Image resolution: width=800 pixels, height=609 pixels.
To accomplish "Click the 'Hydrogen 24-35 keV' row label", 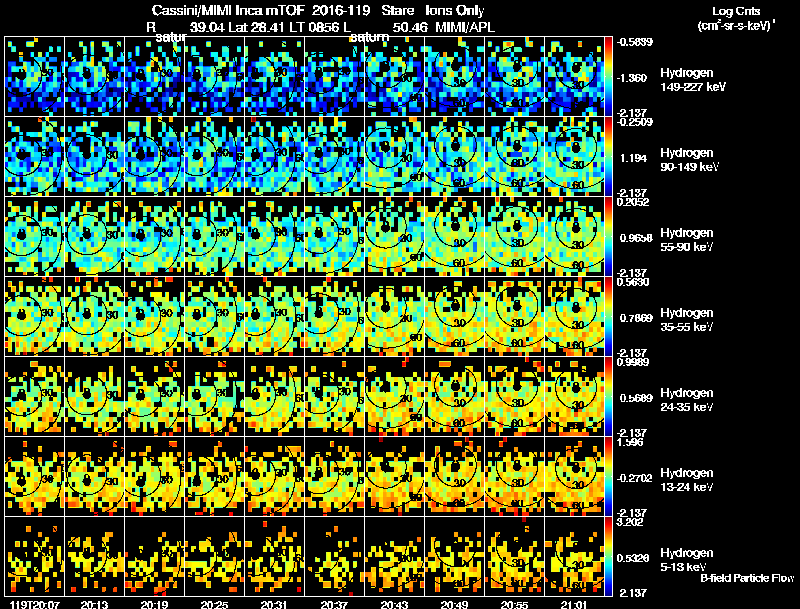I will (687, 400).
